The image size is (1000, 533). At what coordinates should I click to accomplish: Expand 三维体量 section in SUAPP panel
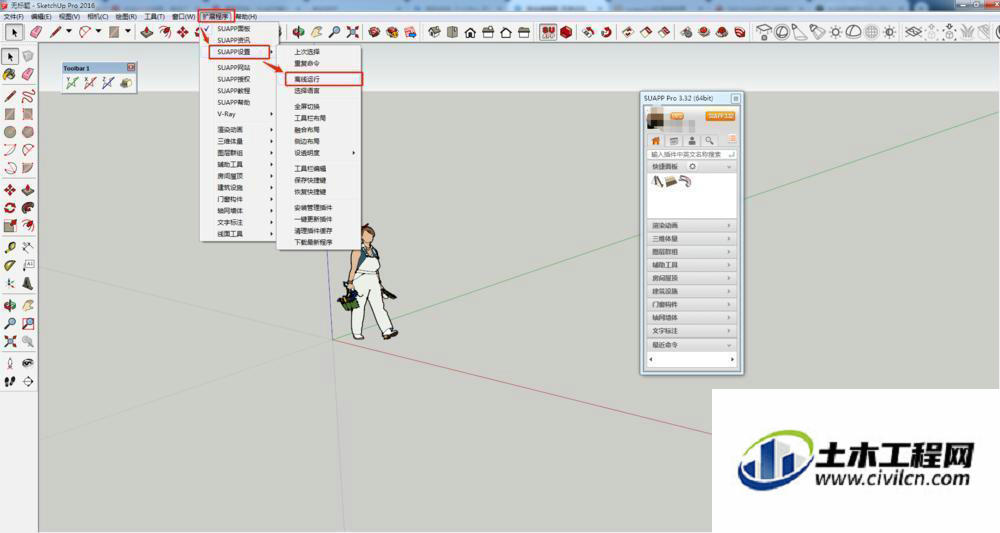pyautogui.click(x=691, y=238)
